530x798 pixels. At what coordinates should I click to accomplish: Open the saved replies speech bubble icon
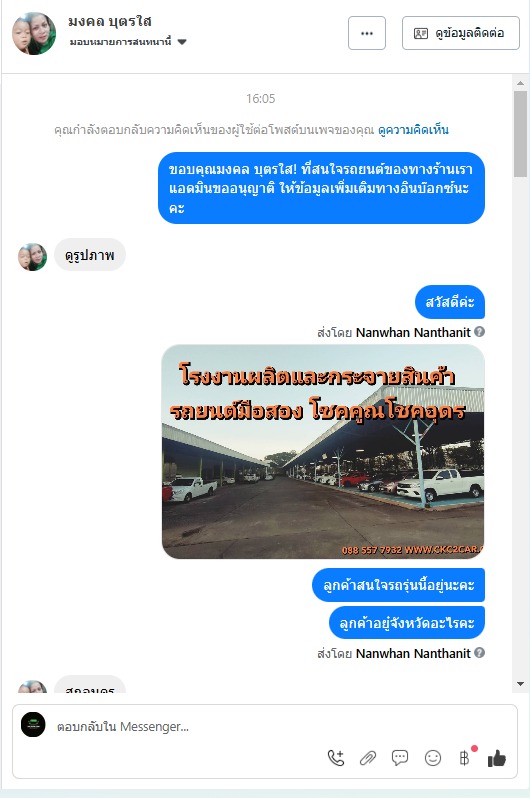click(x=400, y=758)
